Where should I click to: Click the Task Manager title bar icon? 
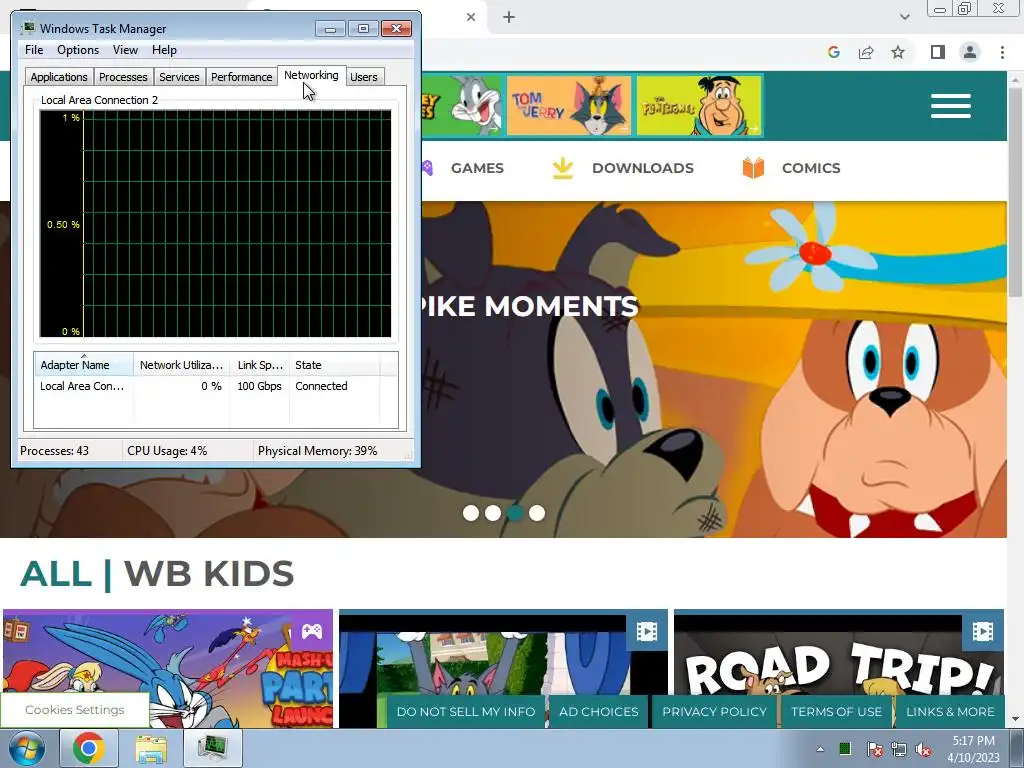pyautogui.click(x=28, y=28)
